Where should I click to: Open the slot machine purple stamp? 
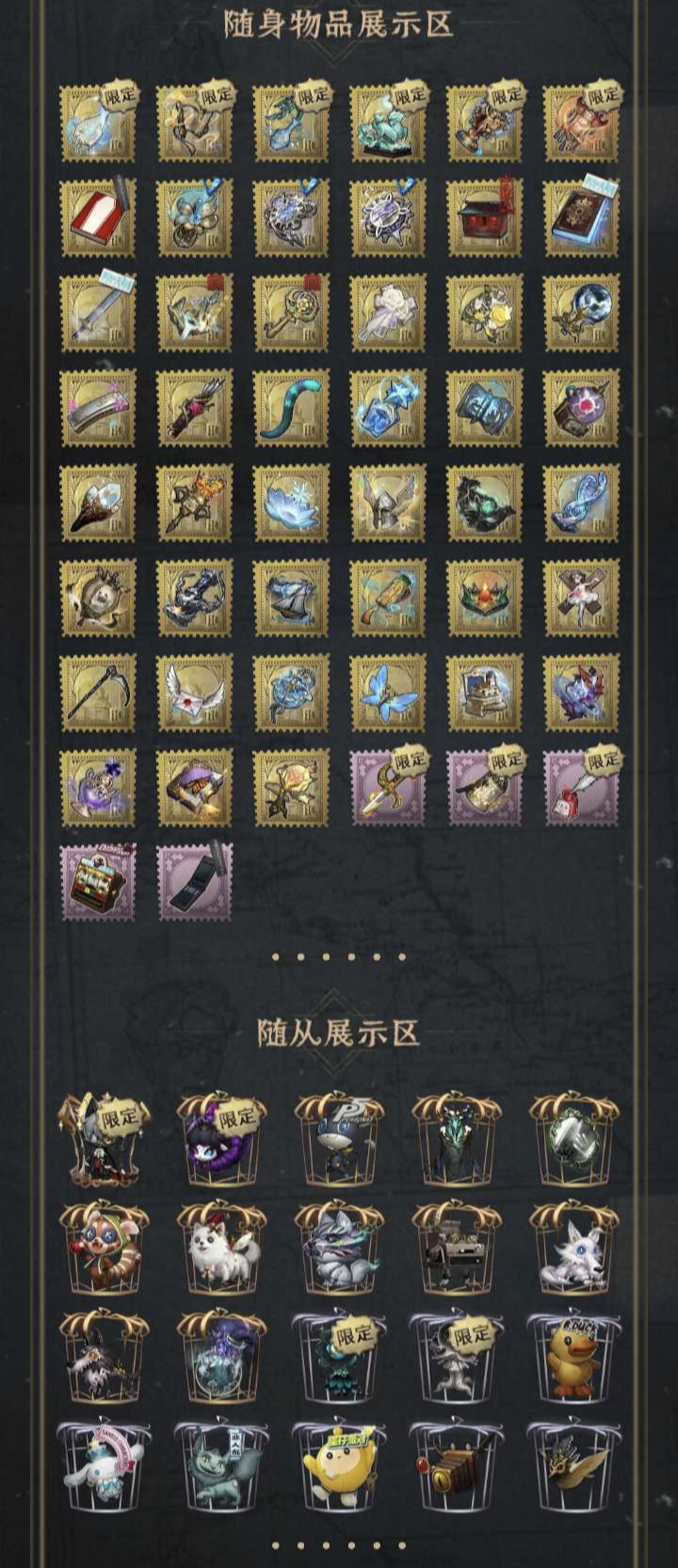[98, 882]
